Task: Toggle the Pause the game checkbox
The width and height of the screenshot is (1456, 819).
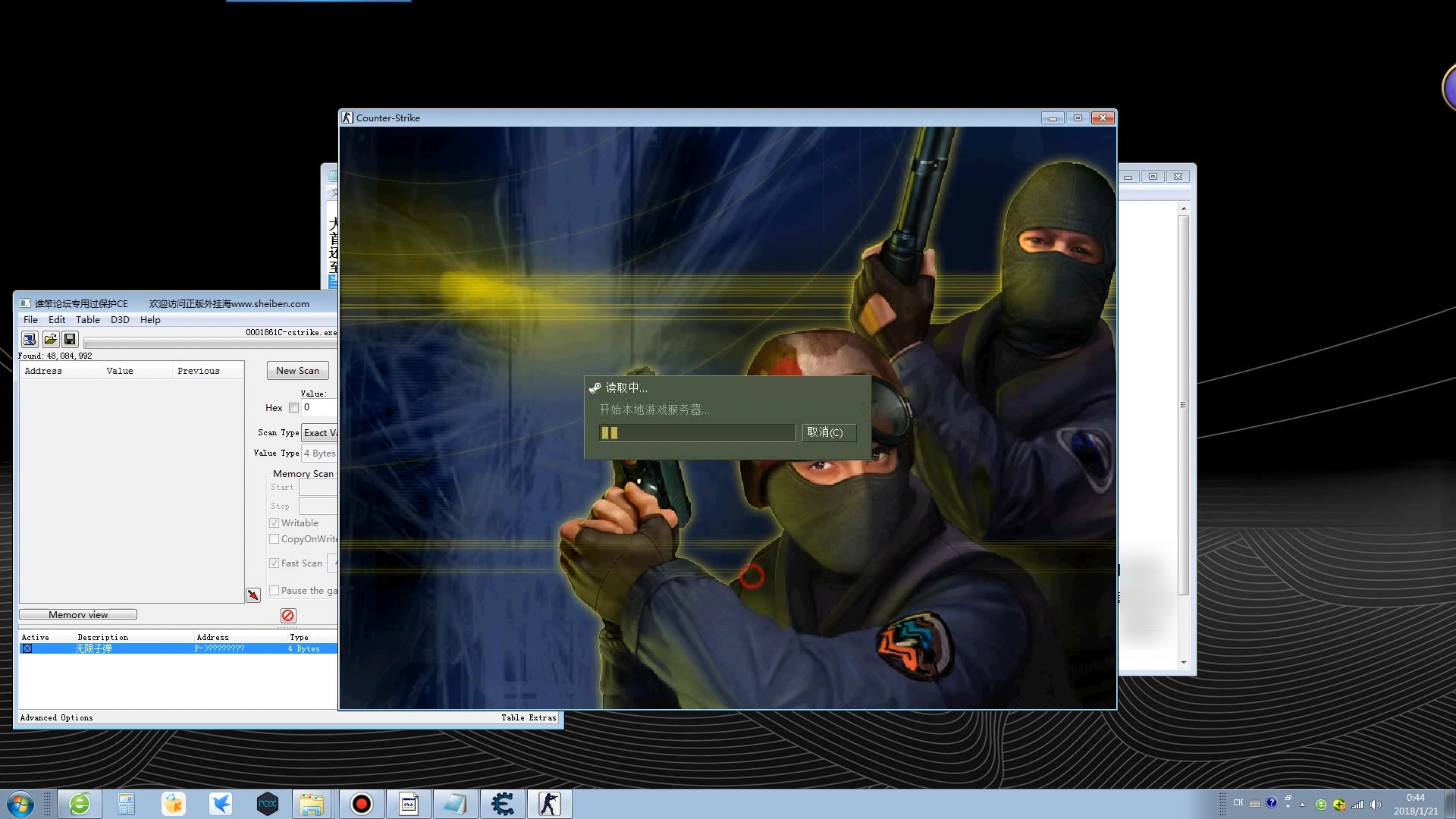Action: [274, 590]
